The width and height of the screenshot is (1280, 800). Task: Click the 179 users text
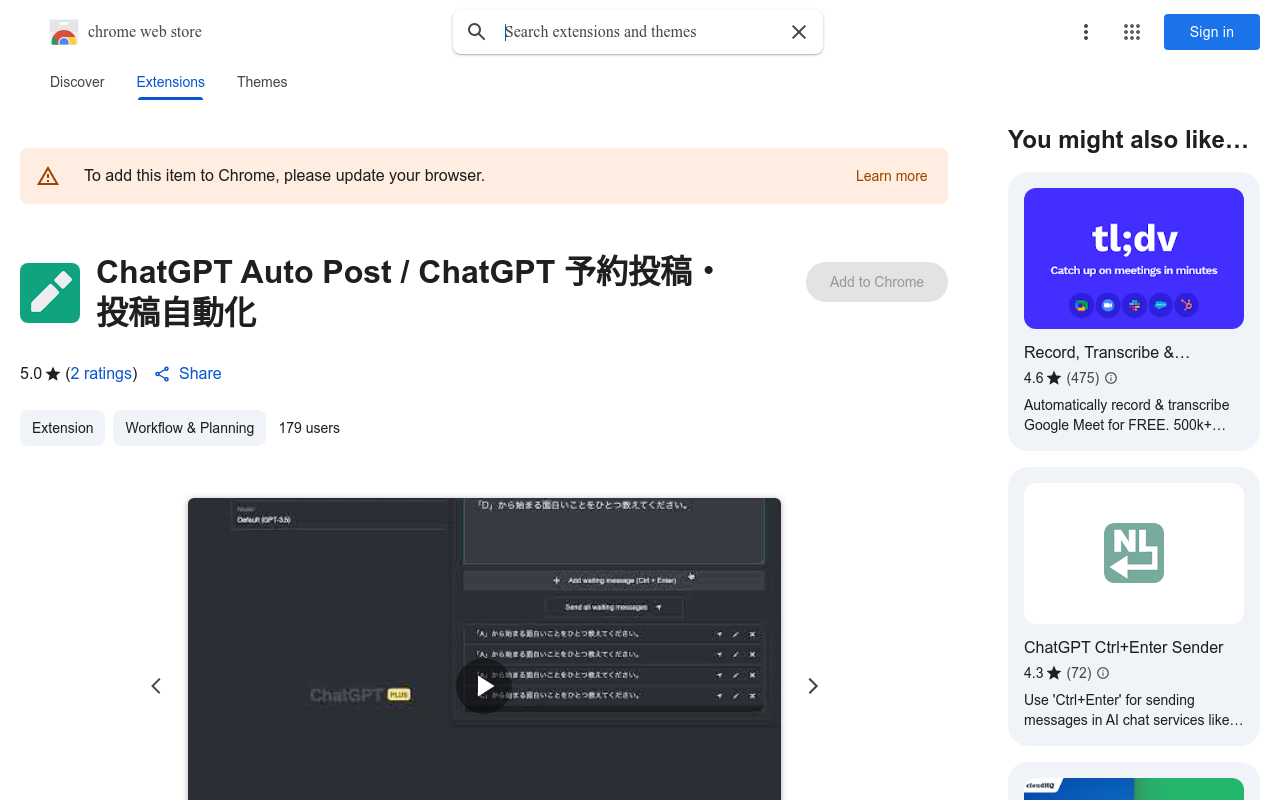click(309, 428)
